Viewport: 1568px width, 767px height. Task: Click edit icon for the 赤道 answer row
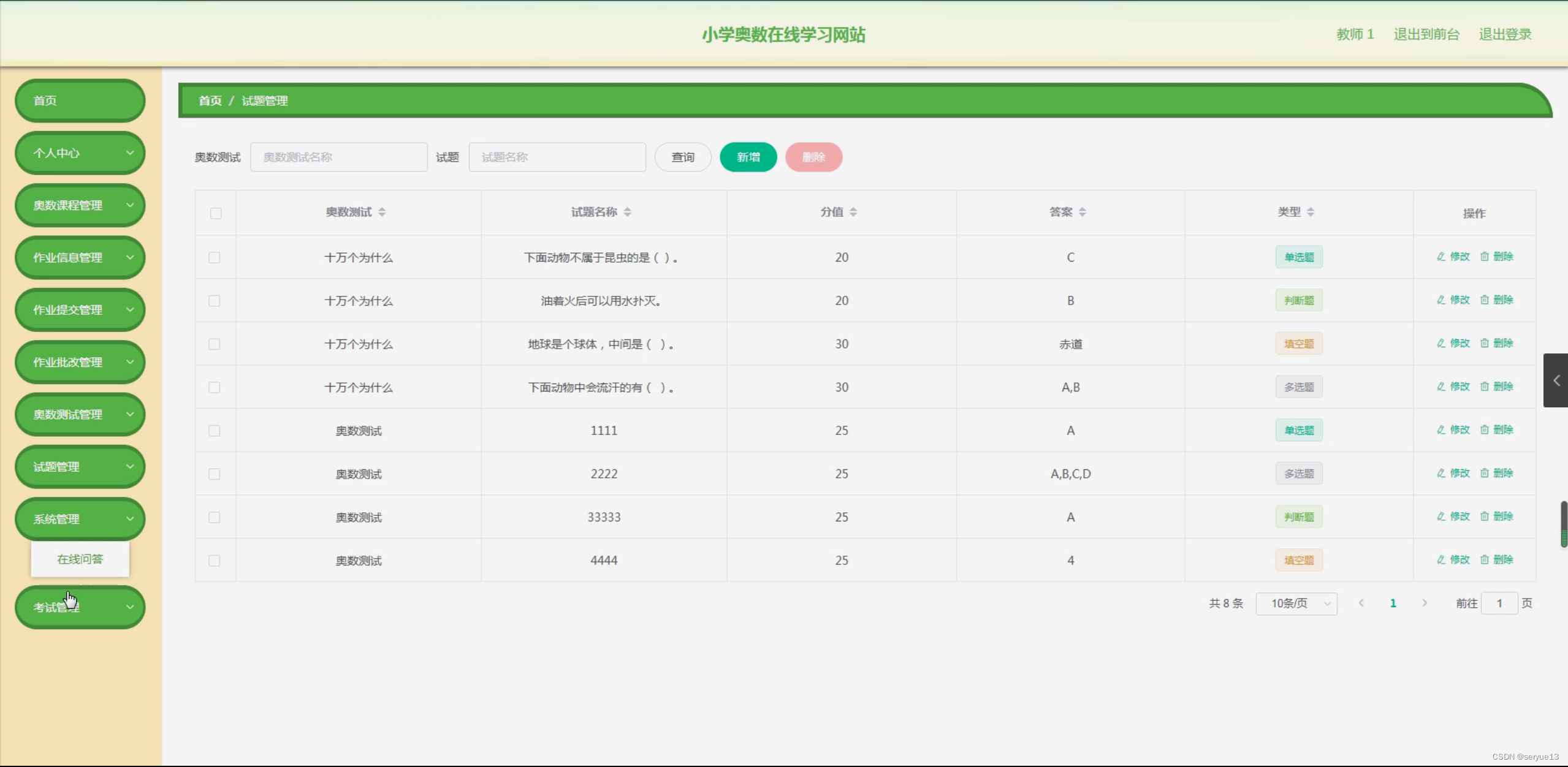pyautogui.click(x=1441, y=343)
